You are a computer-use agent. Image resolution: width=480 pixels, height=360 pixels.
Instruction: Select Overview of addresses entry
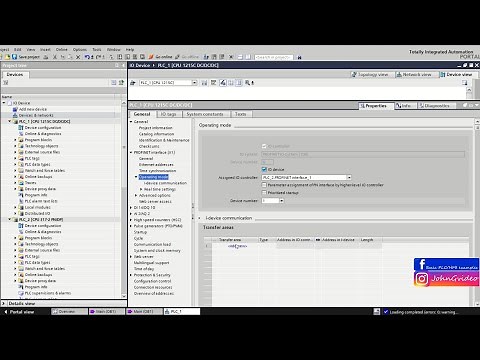(154, 293)
